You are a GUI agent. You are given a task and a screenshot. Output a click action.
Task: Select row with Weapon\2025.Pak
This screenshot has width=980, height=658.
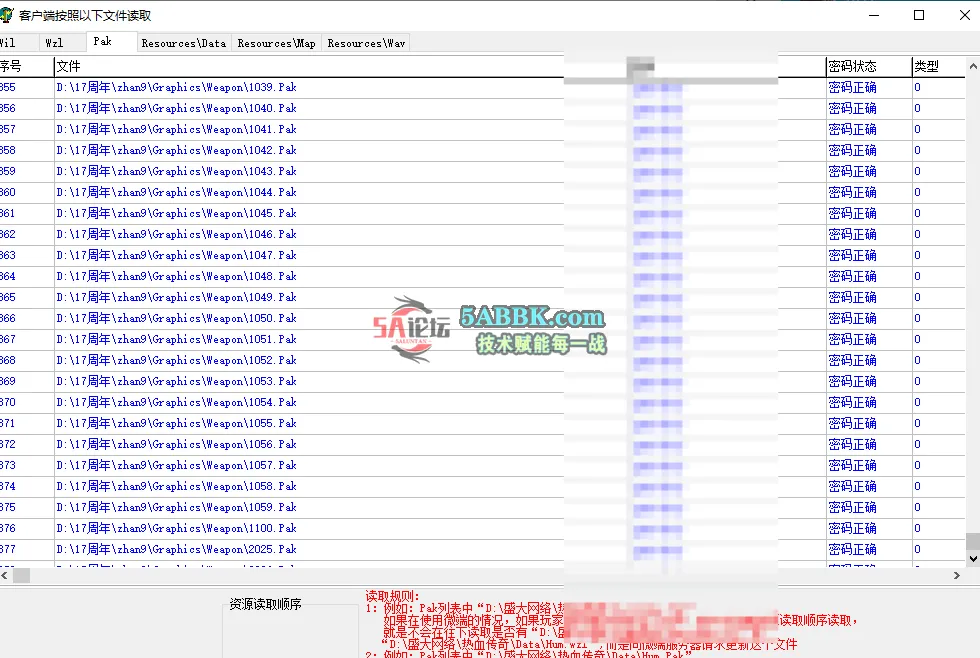[482, 549]
